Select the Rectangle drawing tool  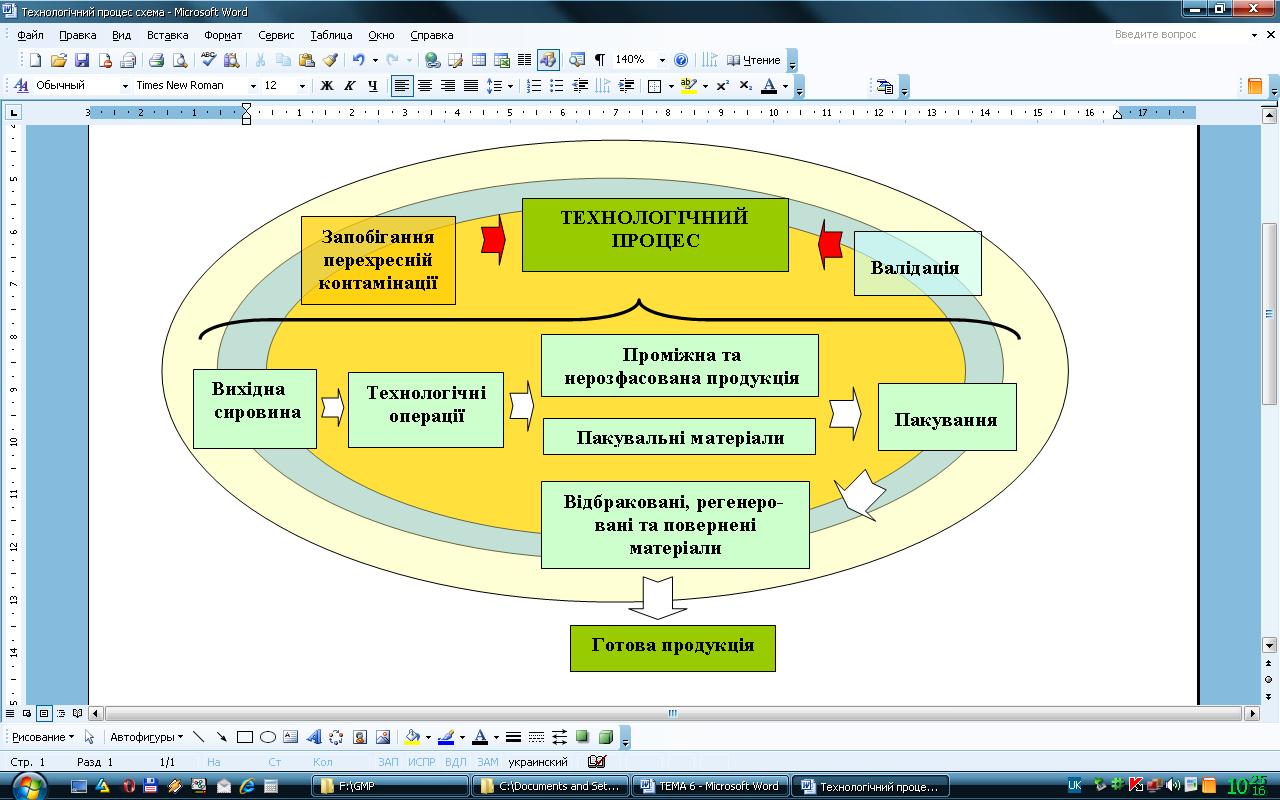tap(244, 737)
